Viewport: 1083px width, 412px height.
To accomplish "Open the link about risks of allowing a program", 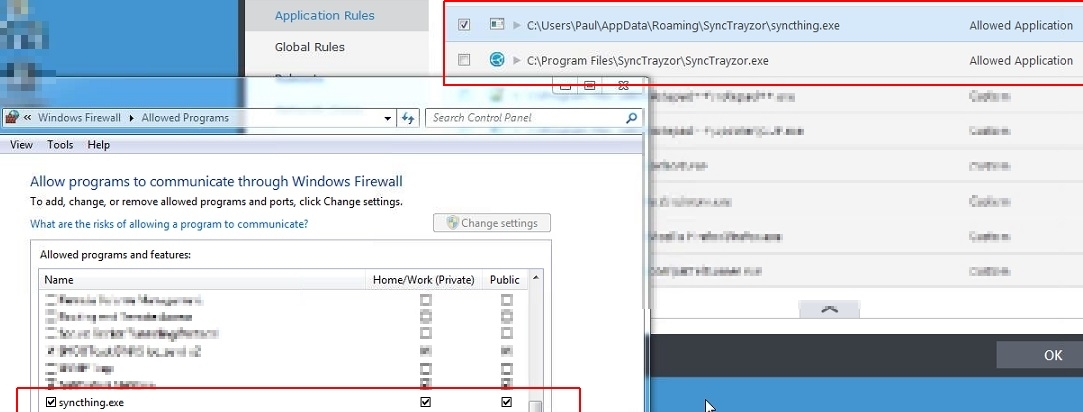I will pos(169,224).
